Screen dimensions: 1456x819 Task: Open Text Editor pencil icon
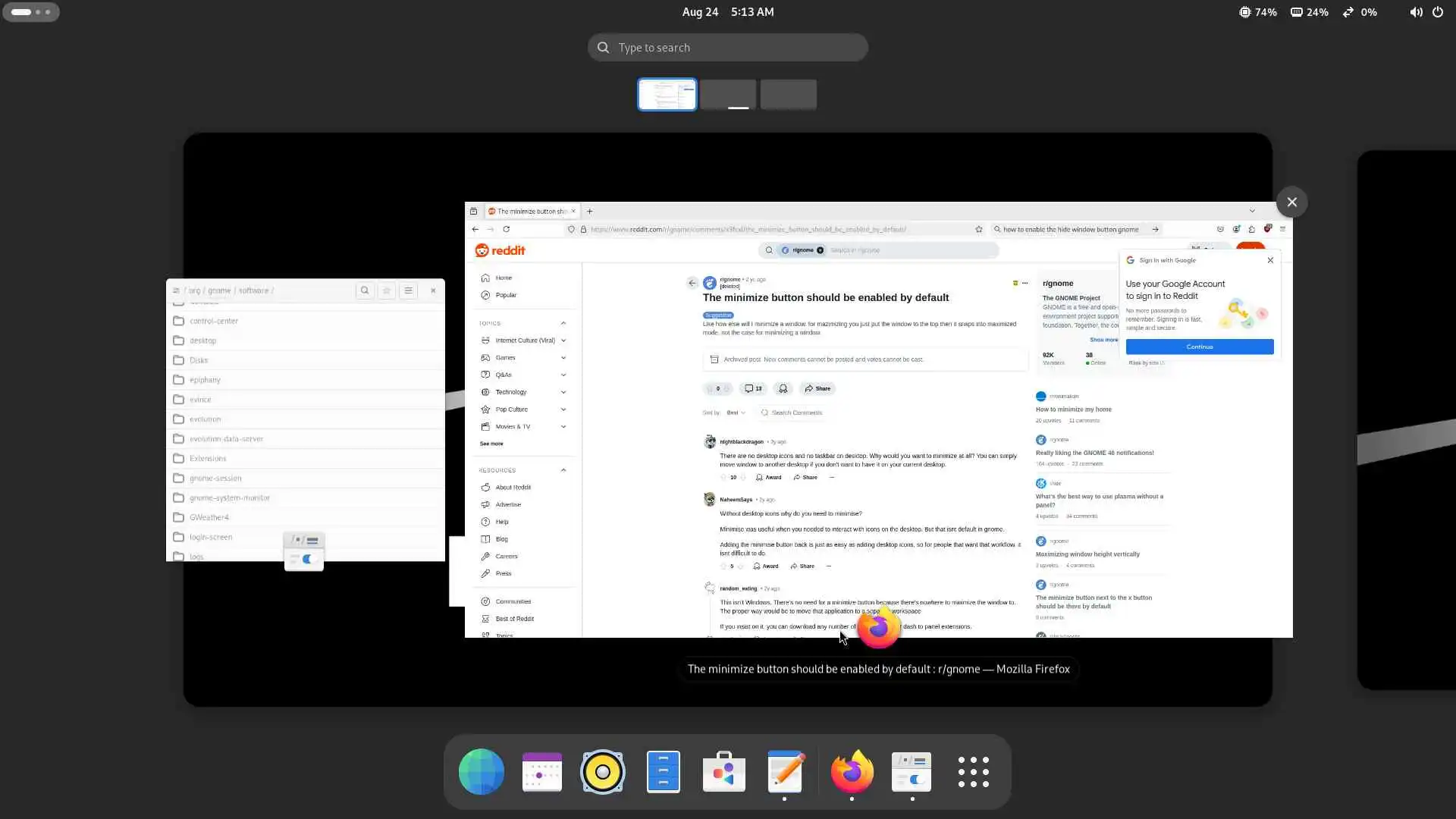785,771
